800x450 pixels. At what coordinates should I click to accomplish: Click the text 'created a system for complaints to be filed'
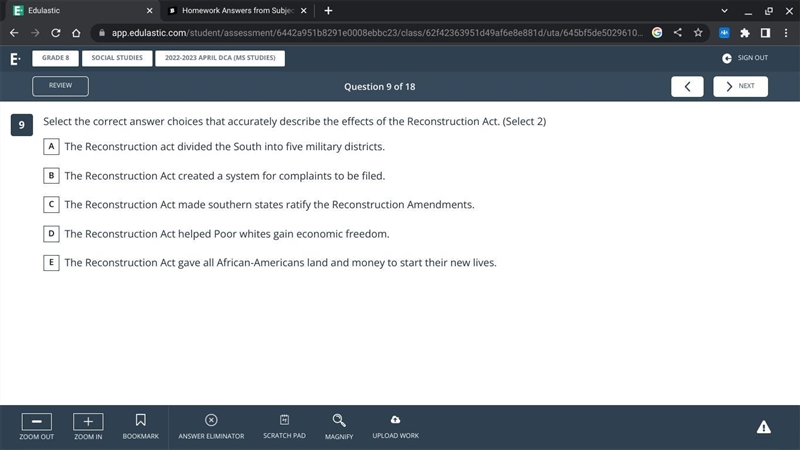pos(280,176)
